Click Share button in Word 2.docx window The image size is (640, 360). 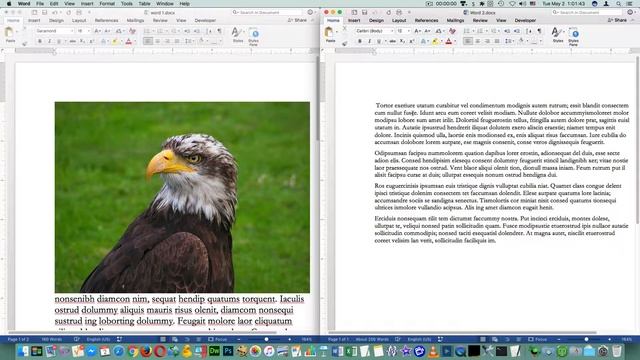coord(617,20)
